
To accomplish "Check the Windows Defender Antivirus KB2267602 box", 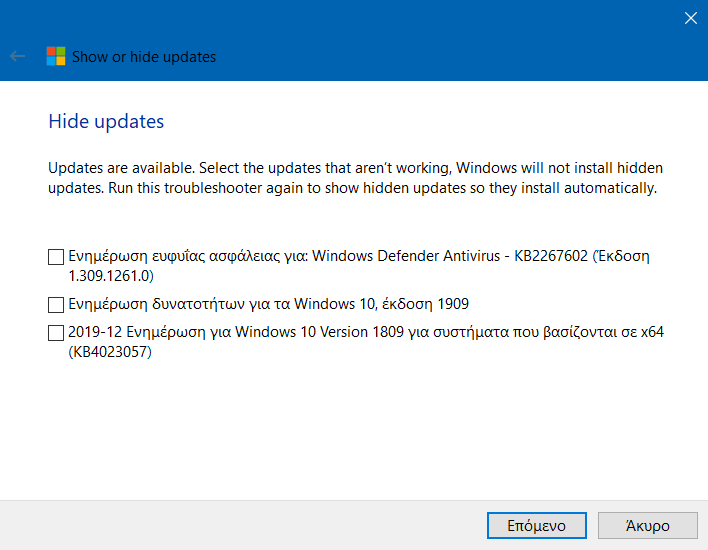I will [56, 257].
